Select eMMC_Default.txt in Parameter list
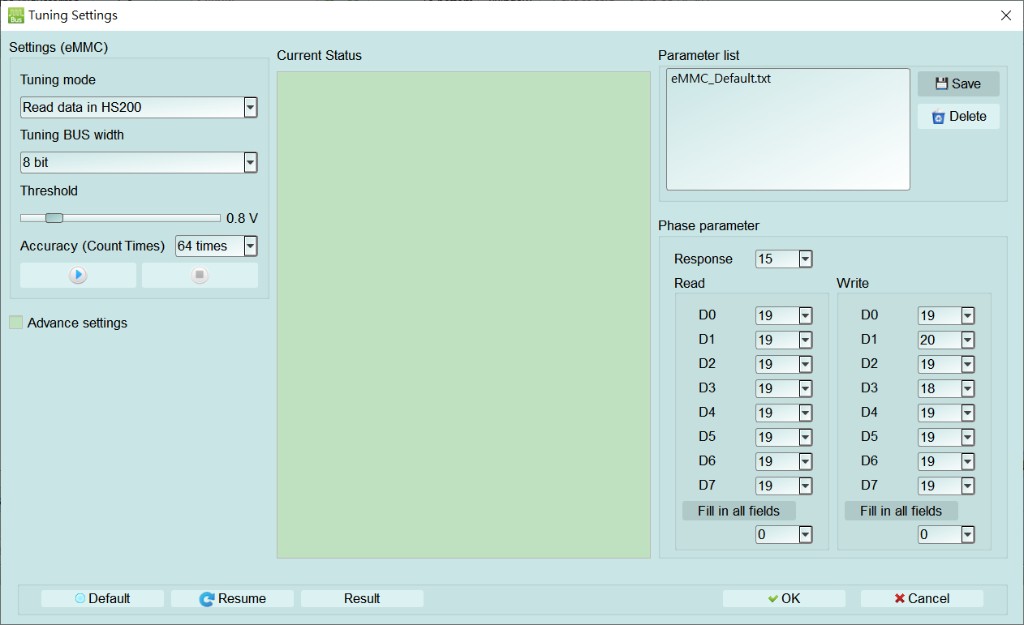Viewport: 1024px width, 625px height. (720, 78)
